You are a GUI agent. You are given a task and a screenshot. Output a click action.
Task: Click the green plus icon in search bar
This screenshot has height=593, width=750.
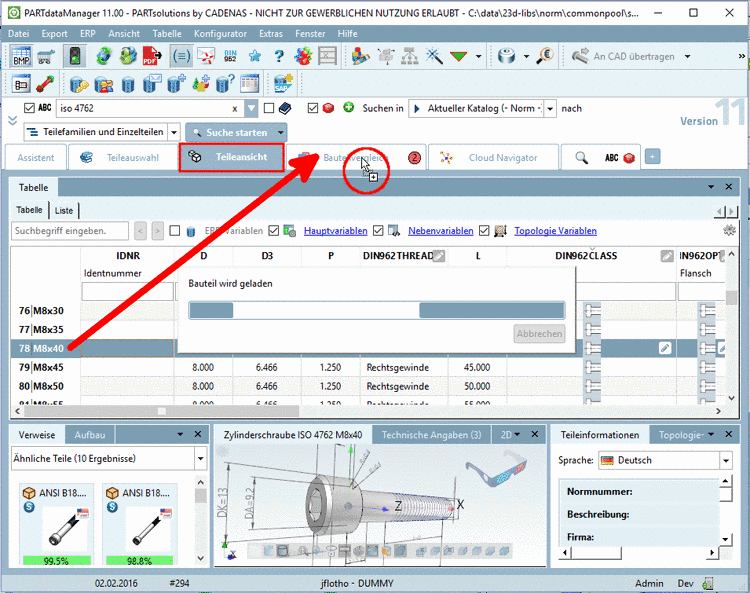point(349,108)
